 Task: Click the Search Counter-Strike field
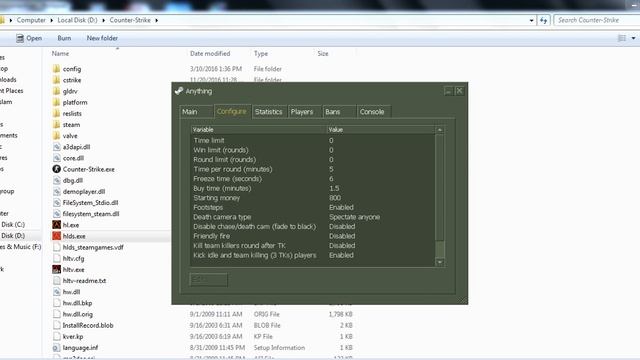(x=596, y=20)
